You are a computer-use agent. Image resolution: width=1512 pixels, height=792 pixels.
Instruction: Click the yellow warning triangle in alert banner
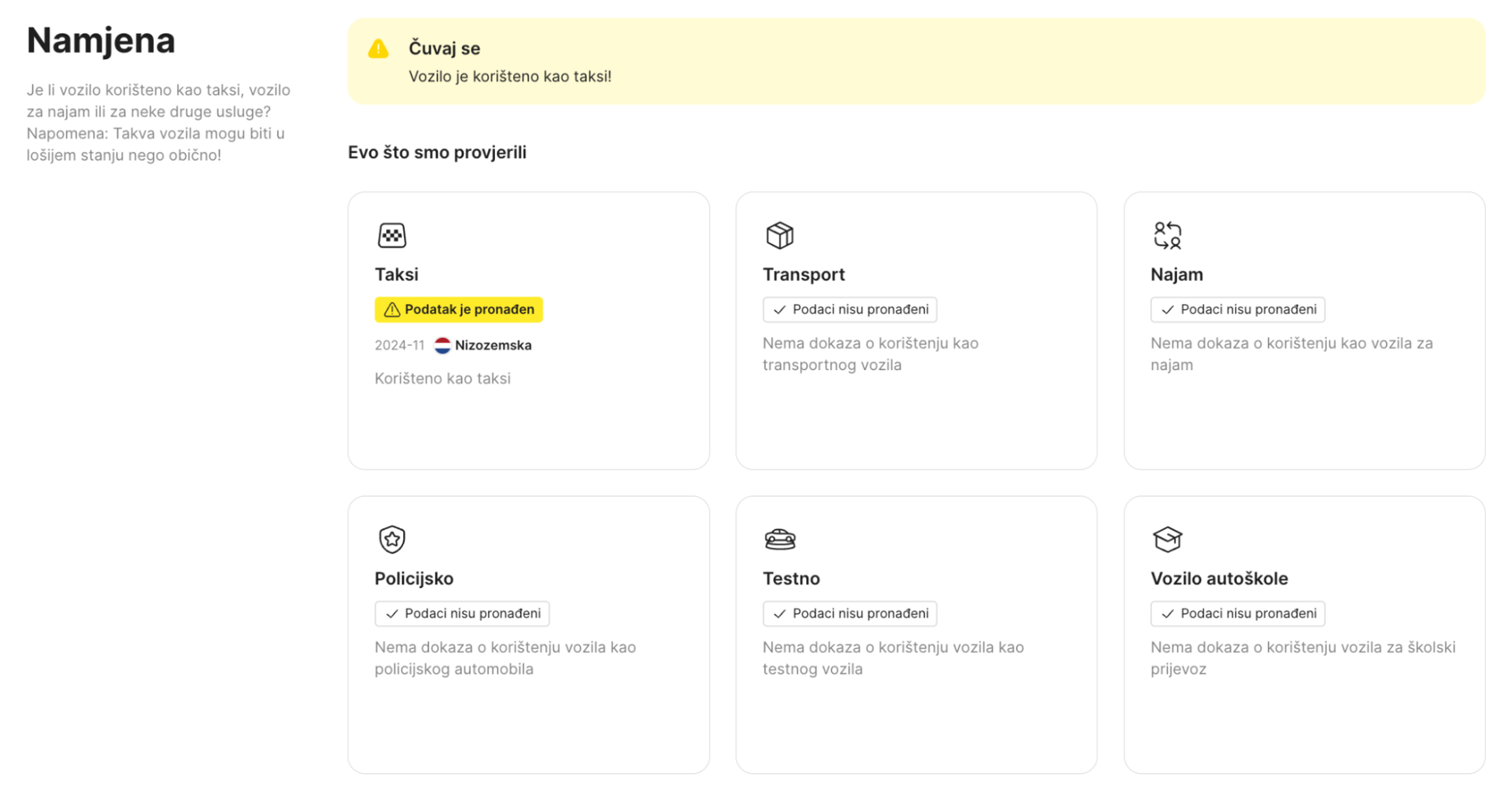[x=378, y=49]
